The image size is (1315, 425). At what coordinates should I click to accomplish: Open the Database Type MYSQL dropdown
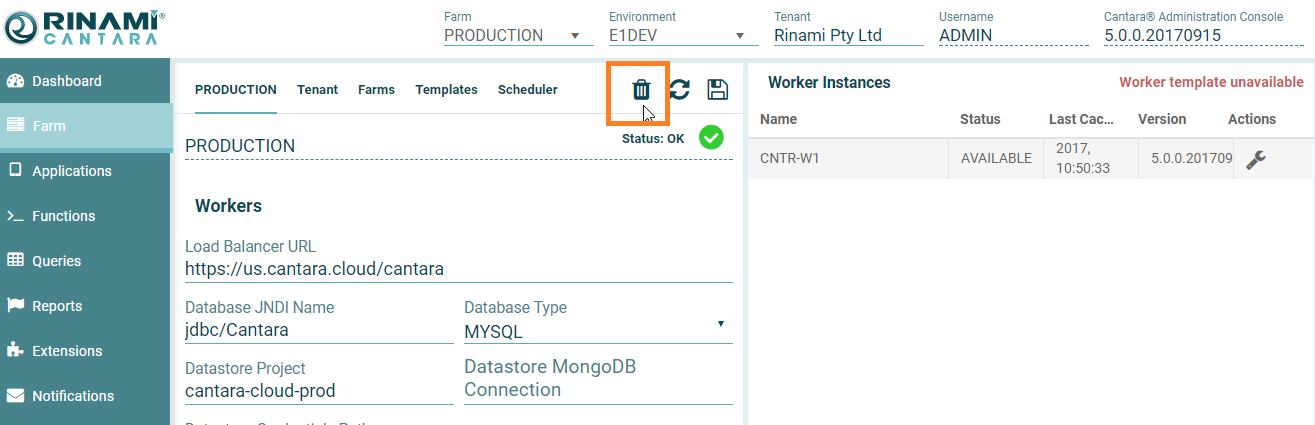coord(597,331)
